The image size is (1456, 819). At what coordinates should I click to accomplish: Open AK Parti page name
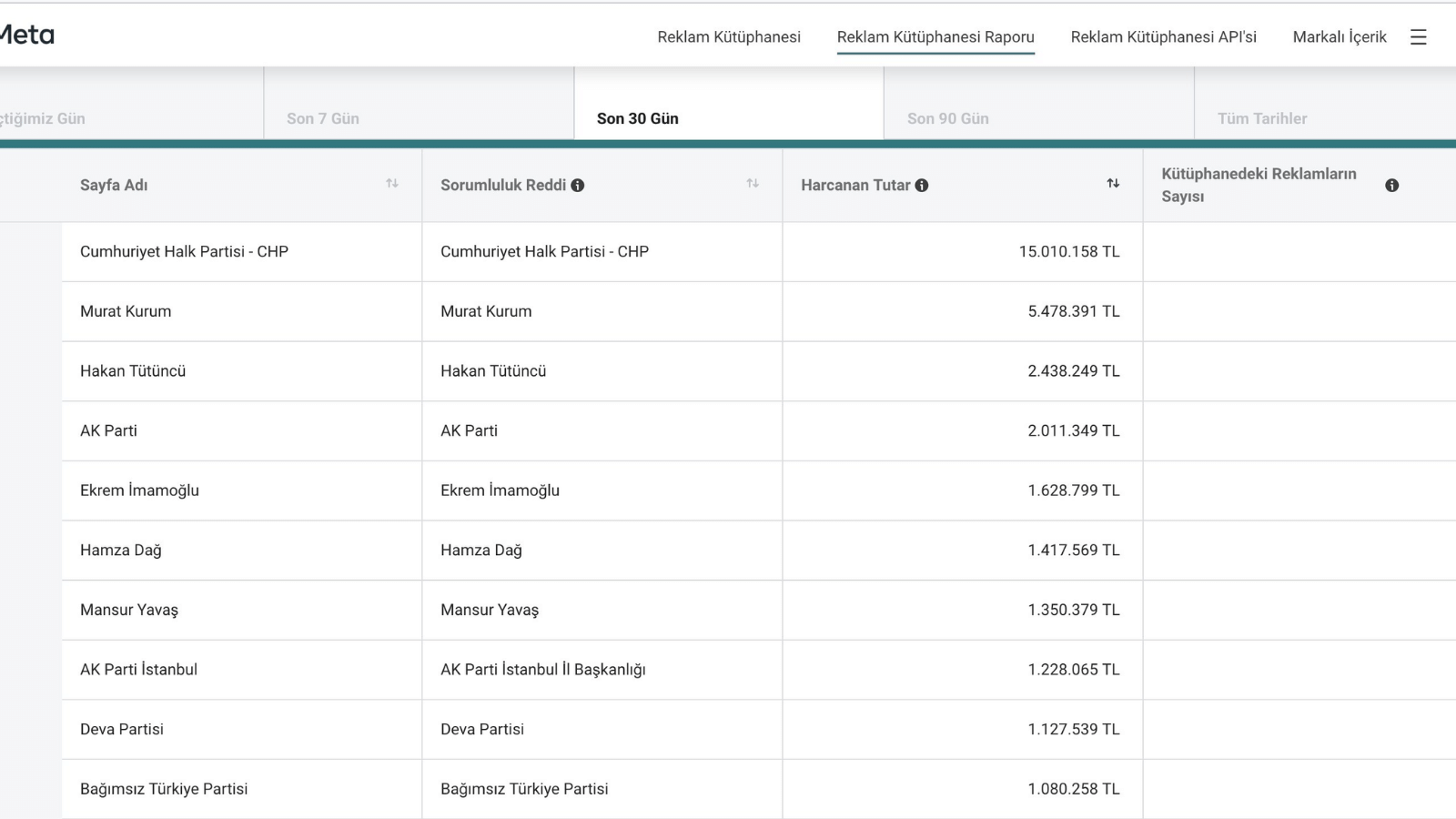tap(108, 431)
